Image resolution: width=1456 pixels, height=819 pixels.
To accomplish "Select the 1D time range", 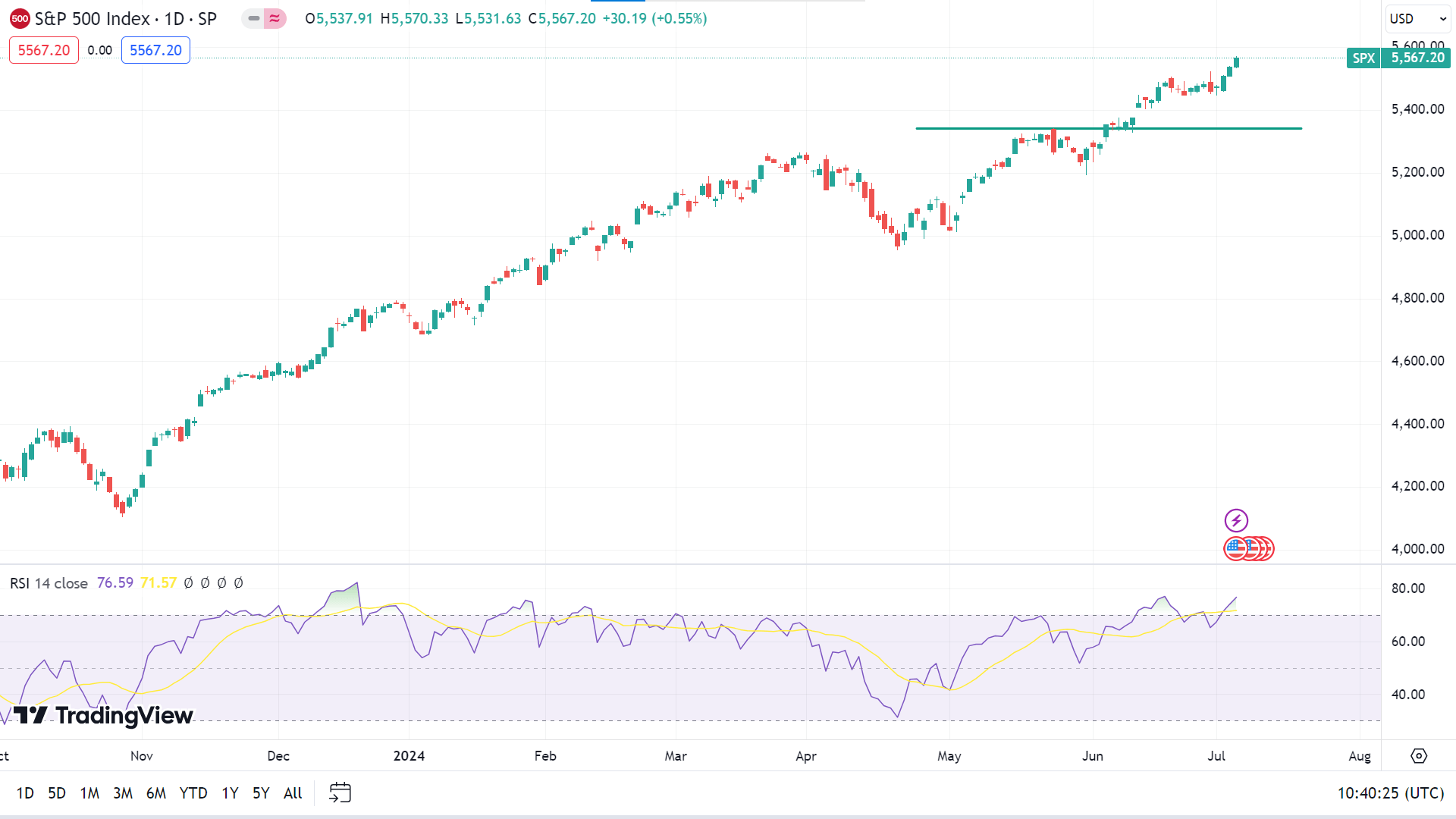I will [x=25, y=793].
